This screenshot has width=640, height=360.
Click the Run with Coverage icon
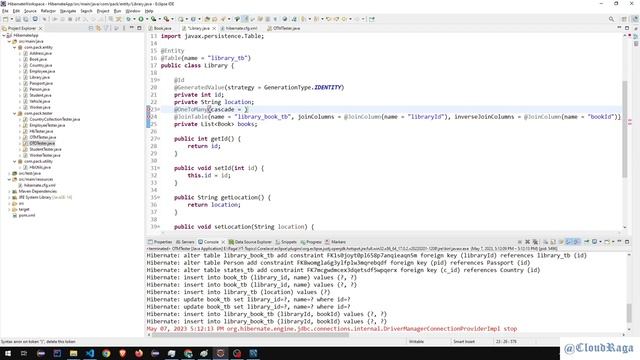[153, 19]
